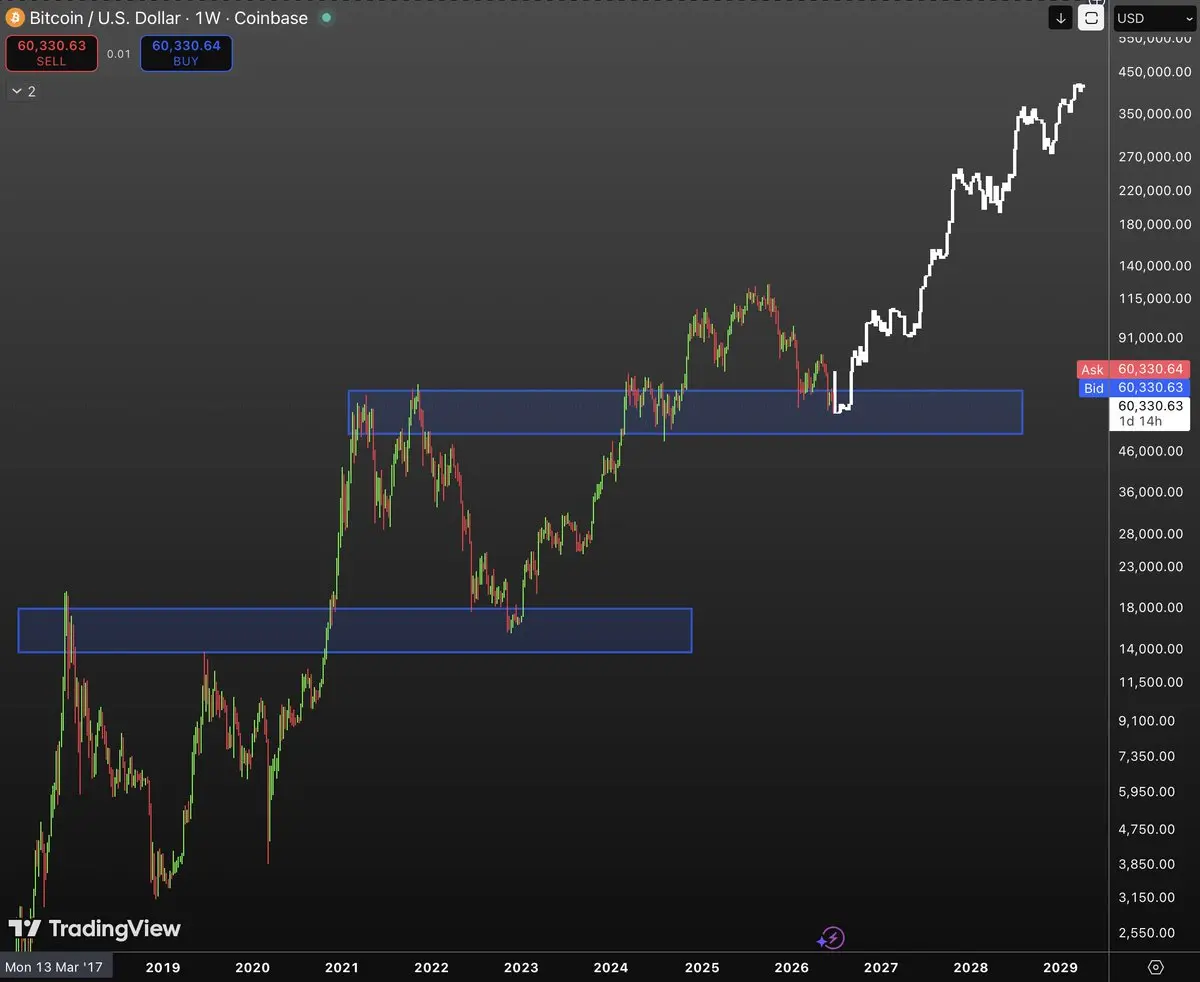Click 2020 on the time axis
1200x982 pixels.
click(x=252, y=967)
